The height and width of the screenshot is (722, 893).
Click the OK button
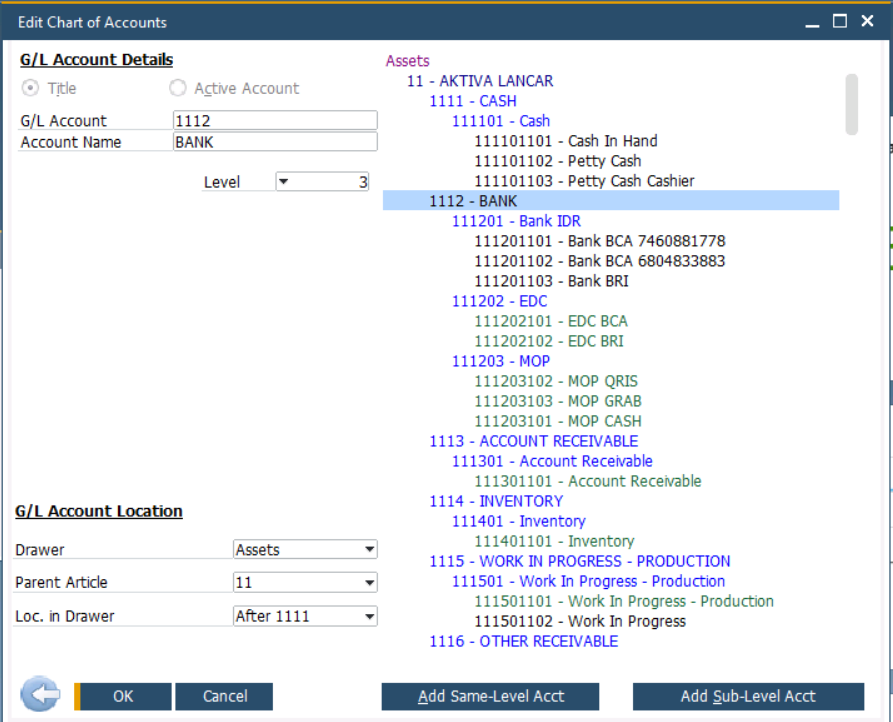click(x=123, y=696)
